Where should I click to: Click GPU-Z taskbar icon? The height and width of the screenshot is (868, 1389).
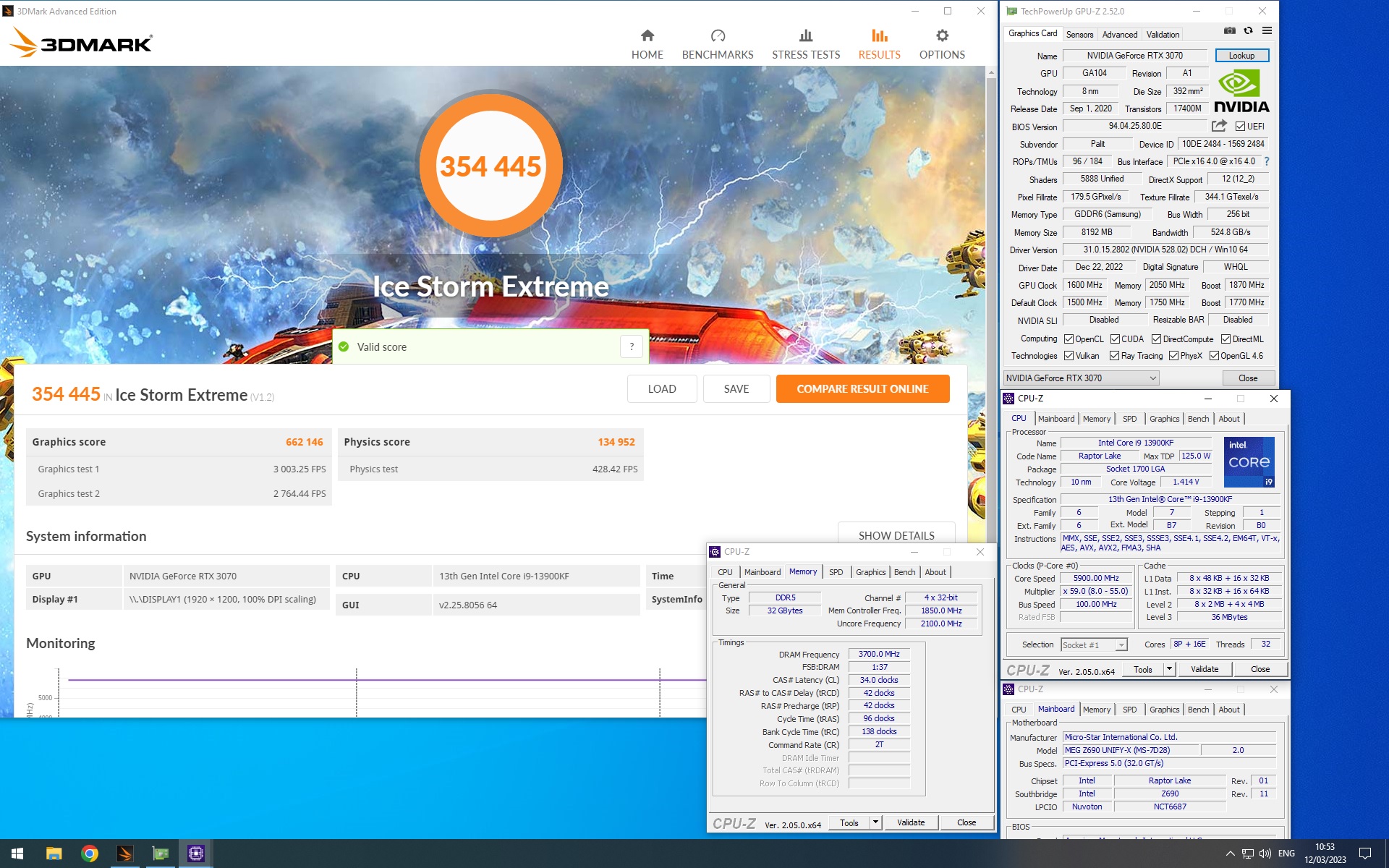(160, 854)
